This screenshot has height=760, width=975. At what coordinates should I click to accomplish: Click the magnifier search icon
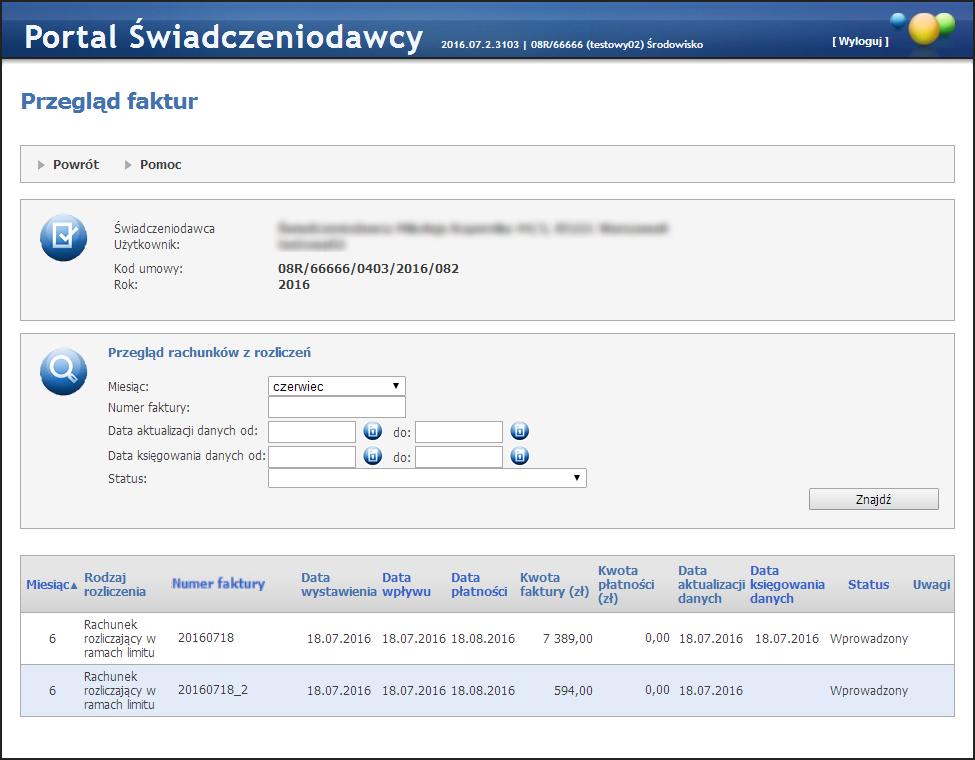63,371
